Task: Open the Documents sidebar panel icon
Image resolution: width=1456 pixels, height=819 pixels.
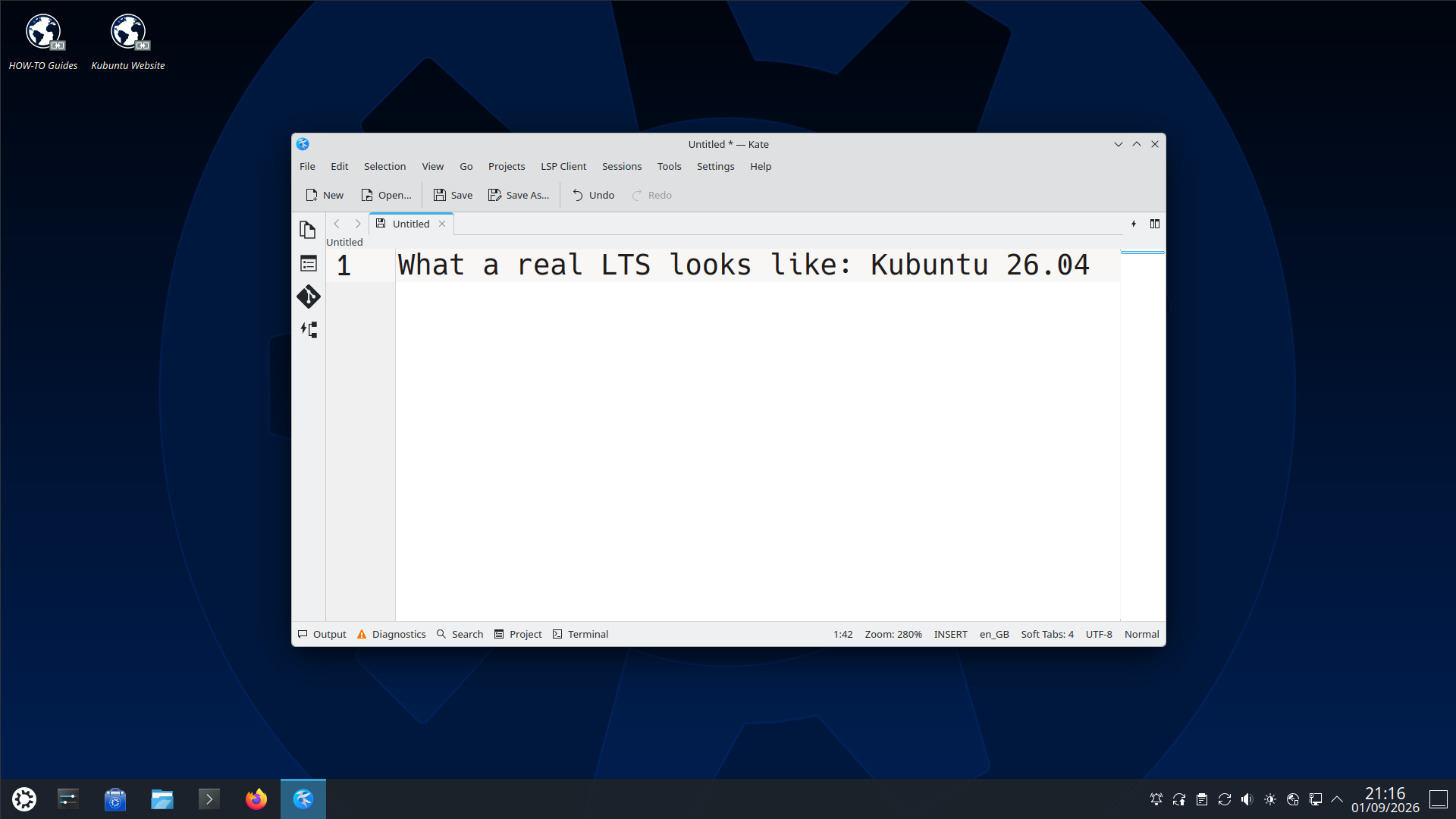Action: point(308,230)
